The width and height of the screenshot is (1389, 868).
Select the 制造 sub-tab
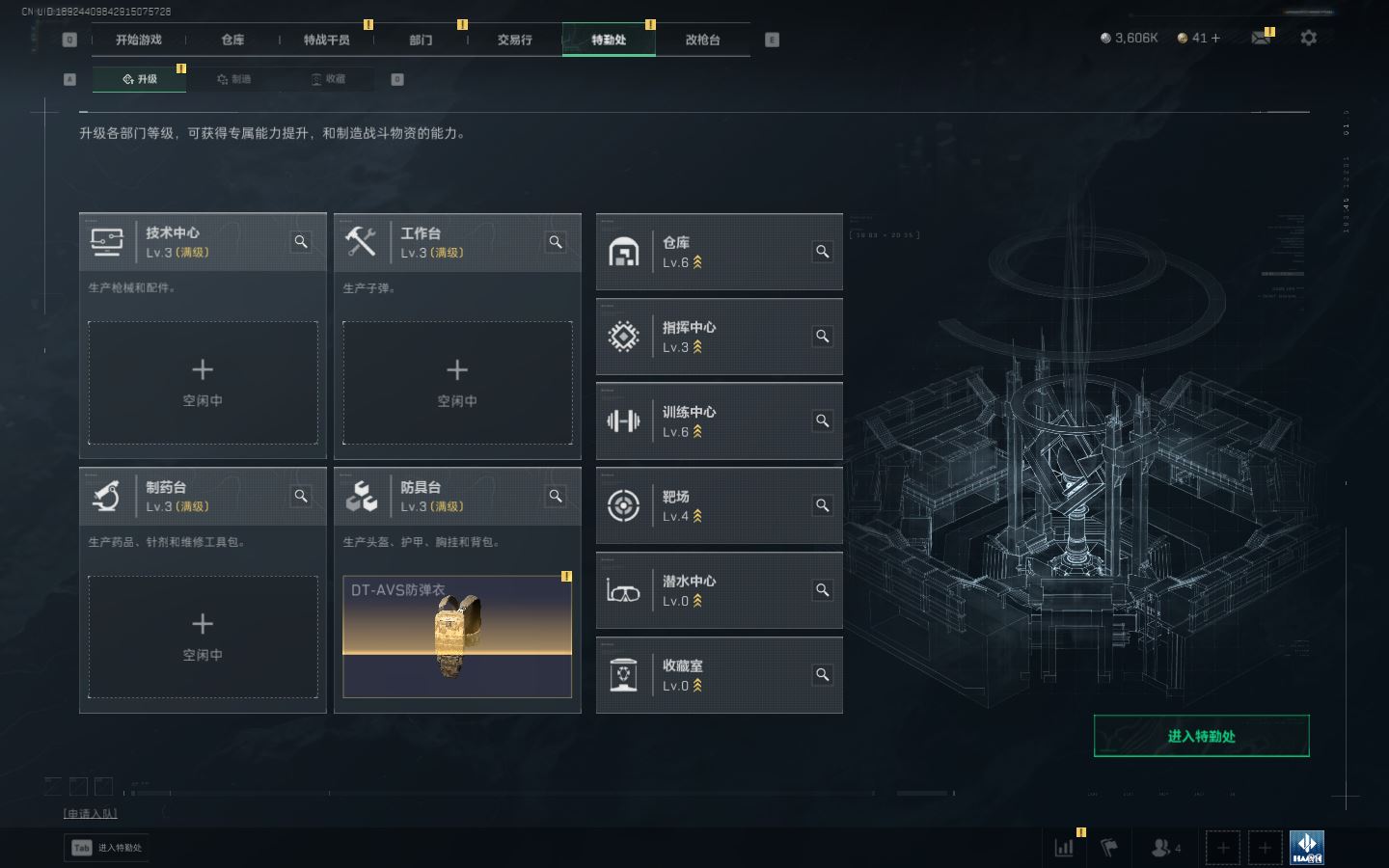coord(233,79)
